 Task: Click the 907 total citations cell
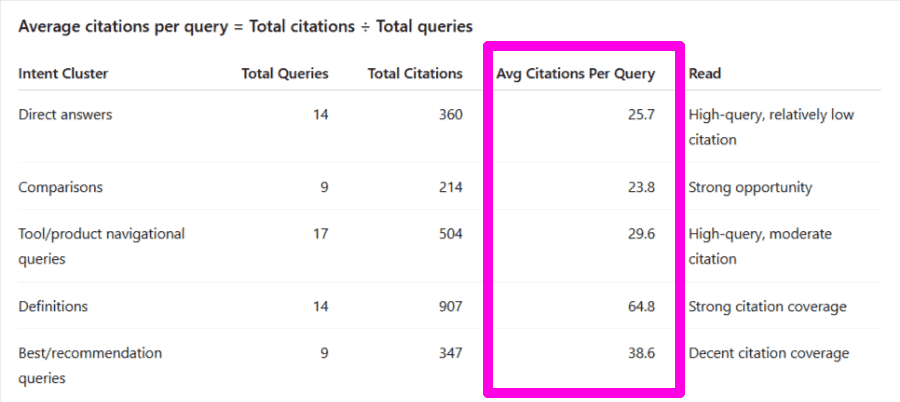click(x=451, y=307)
